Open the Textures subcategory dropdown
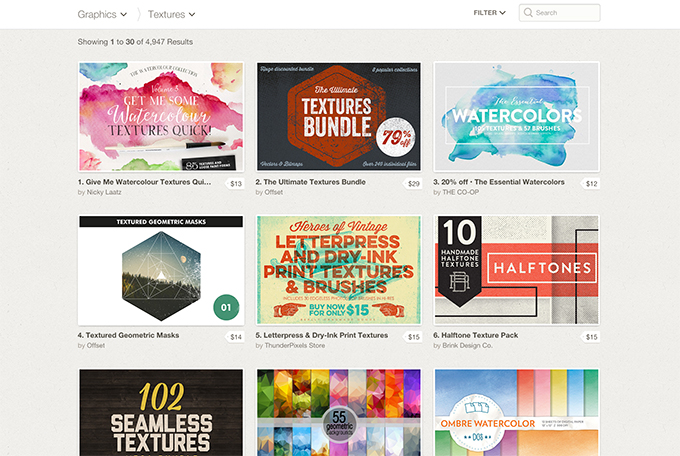This screenshot has height=456, width=680. click(171, 14)
